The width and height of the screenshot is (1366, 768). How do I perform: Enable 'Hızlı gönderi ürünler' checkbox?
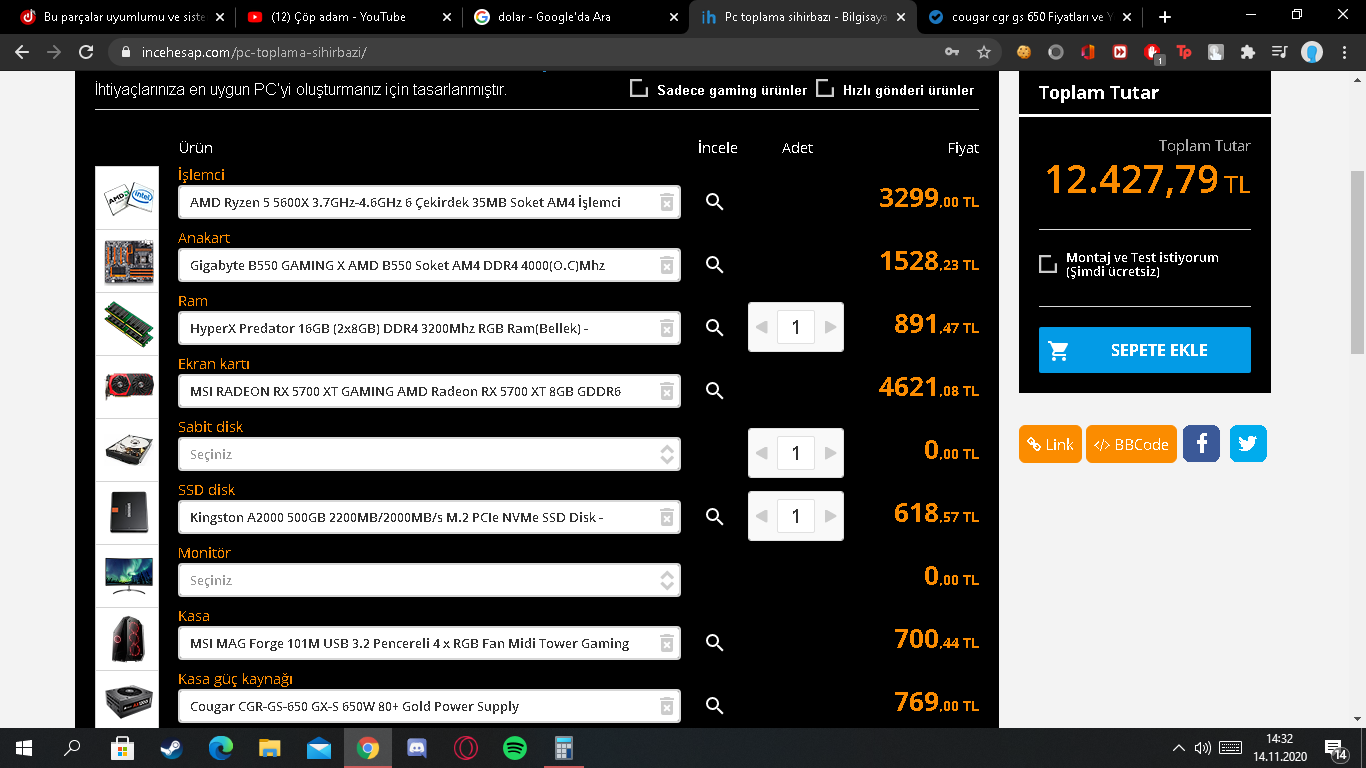point(825,89)
